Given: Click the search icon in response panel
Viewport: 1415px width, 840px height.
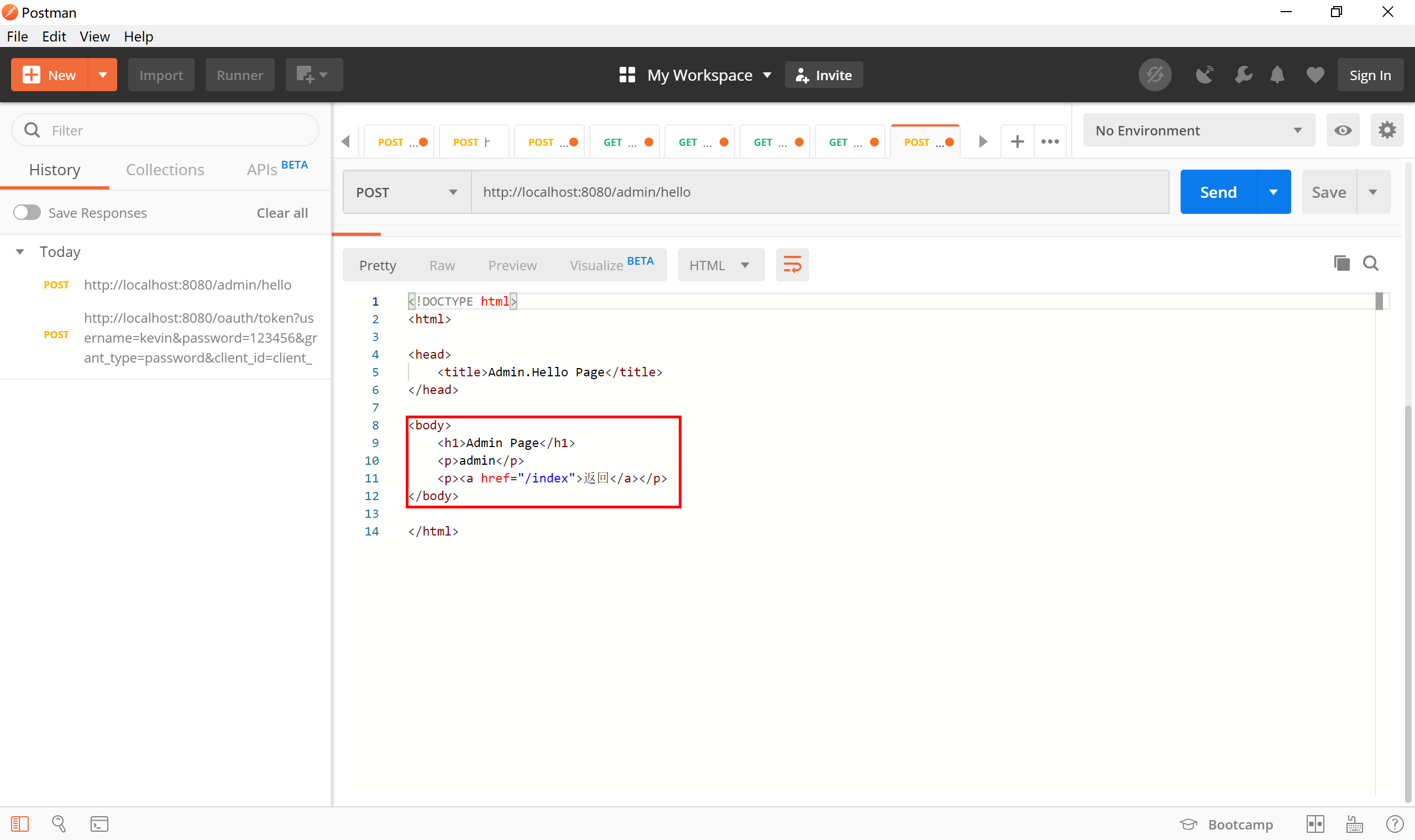Looking at the screenshot, I should tap(1370, 263).
